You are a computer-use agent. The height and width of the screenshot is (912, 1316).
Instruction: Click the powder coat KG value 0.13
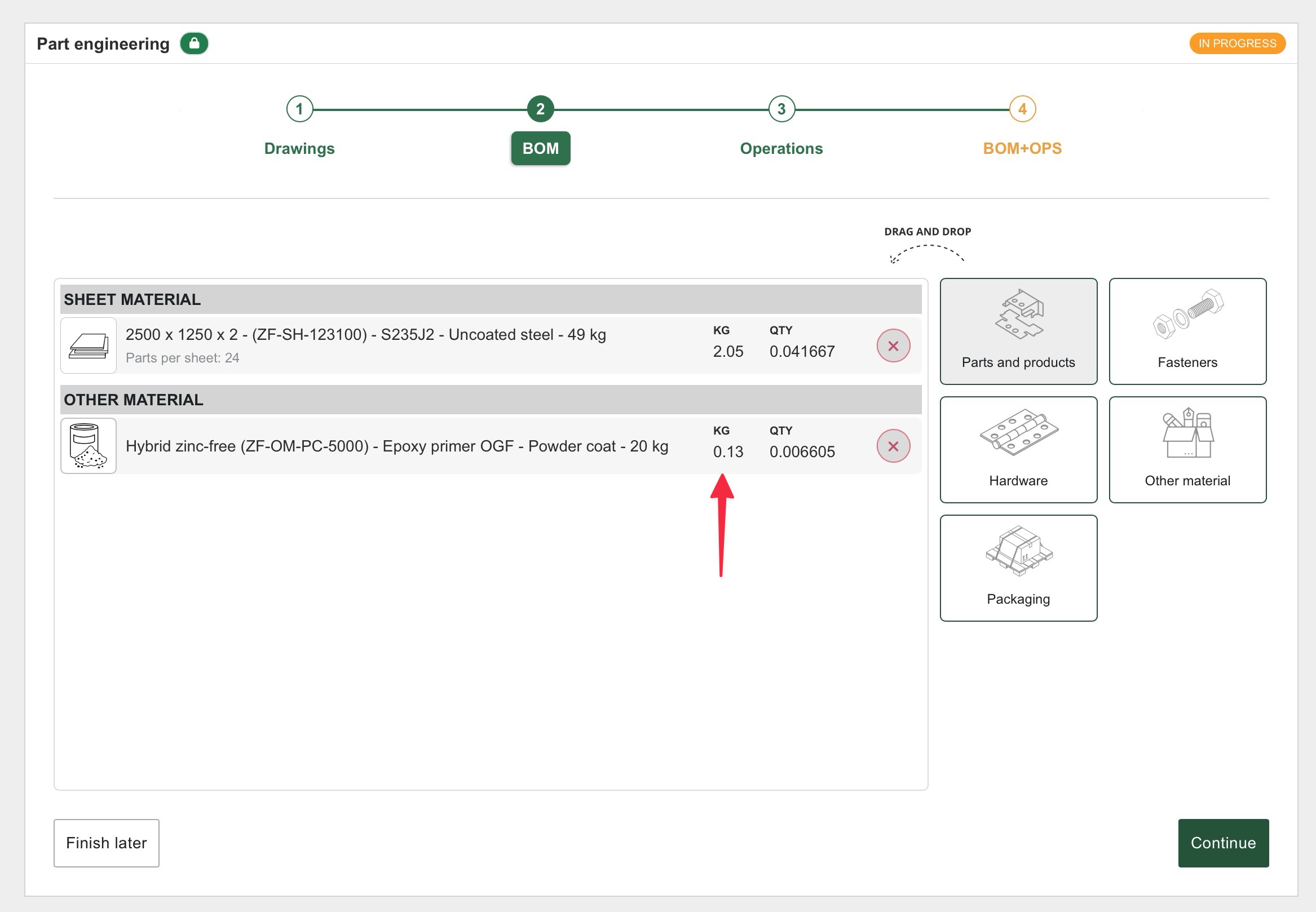pos(728,452)
